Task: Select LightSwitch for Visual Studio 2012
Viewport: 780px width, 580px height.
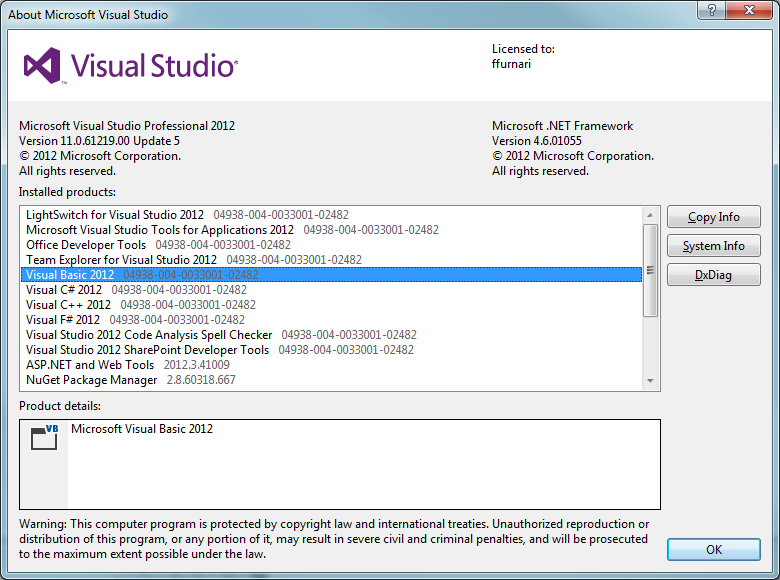Action: click(331, 215)
